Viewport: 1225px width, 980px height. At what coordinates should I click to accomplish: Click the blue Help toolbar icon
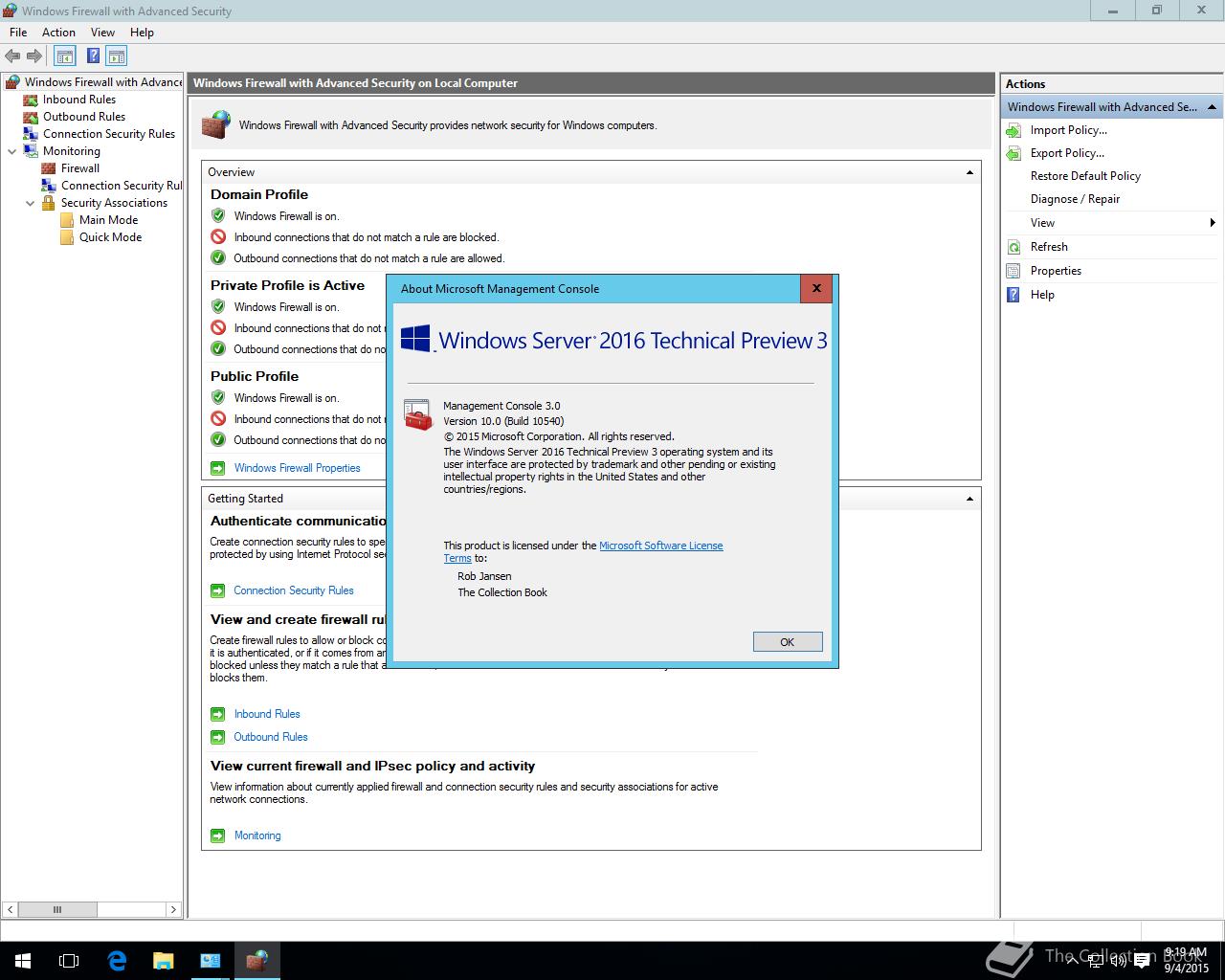(93, 56)
